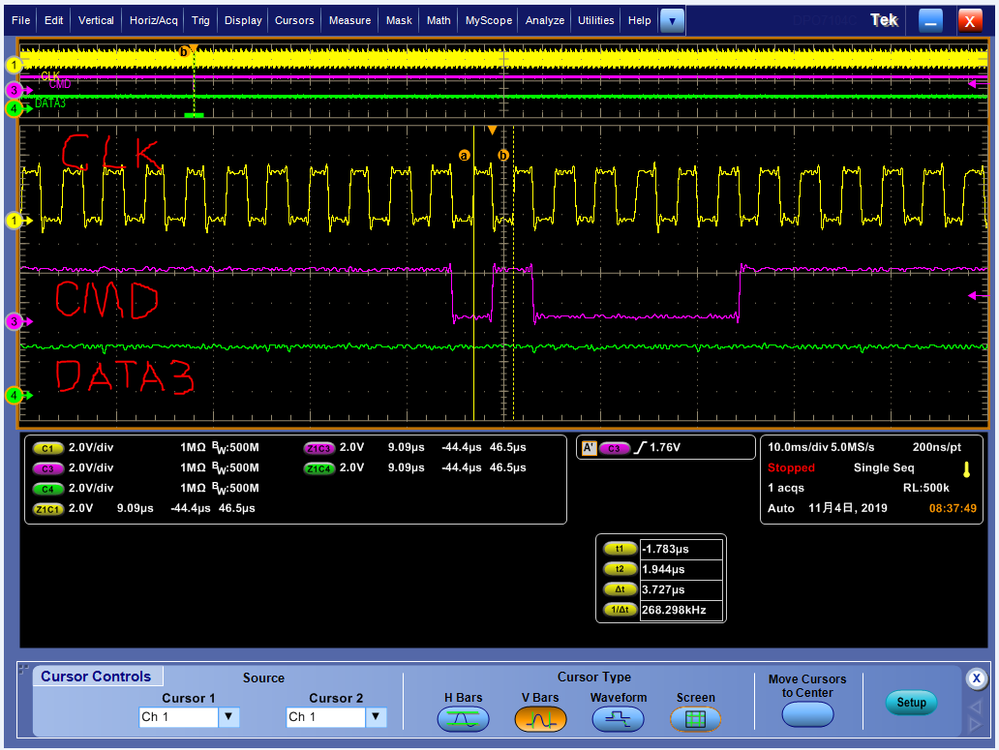The width and height of the screenshot is (999, 750).
Task: Open the Cursor 1 source dropdown
Action: 229,717
